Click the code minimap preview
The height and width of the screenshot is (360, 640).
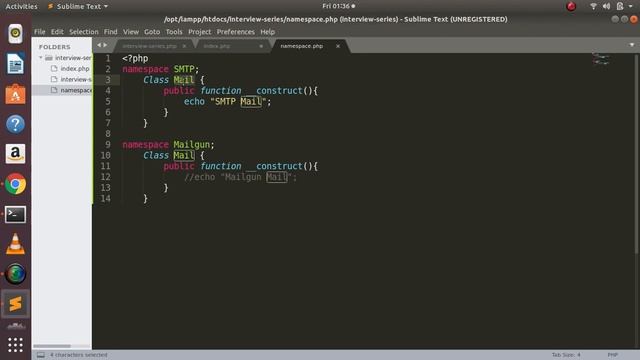(600, 59)
